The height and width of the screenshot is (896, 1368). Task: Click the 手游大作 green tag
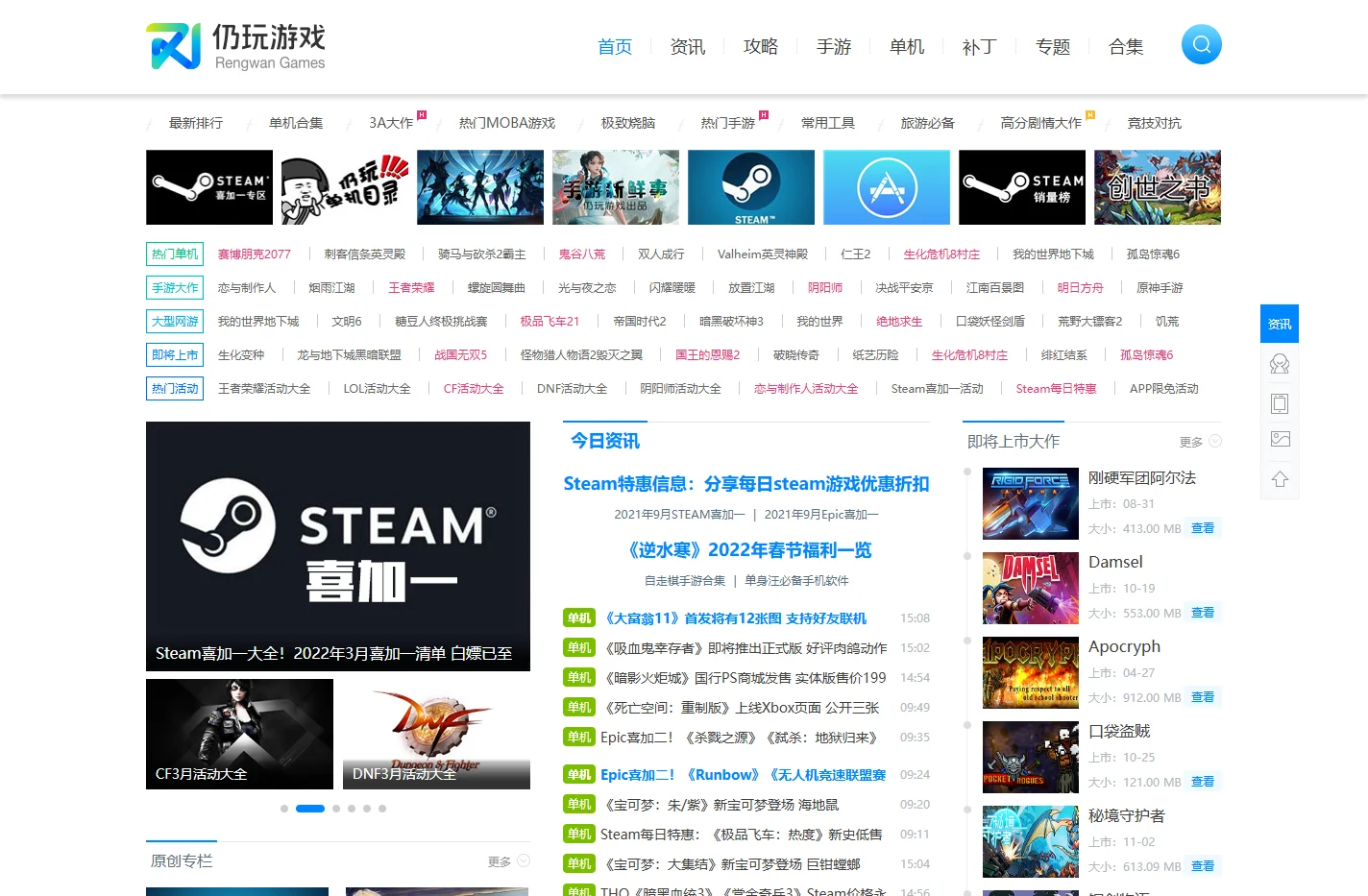(175, 287)
